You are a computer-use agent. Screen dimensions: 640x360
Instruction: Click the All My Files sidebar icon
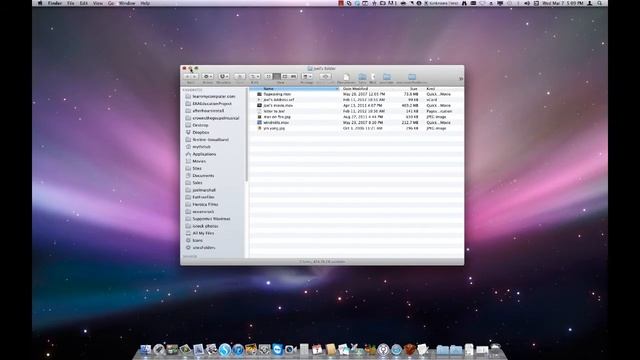[188, 233]
